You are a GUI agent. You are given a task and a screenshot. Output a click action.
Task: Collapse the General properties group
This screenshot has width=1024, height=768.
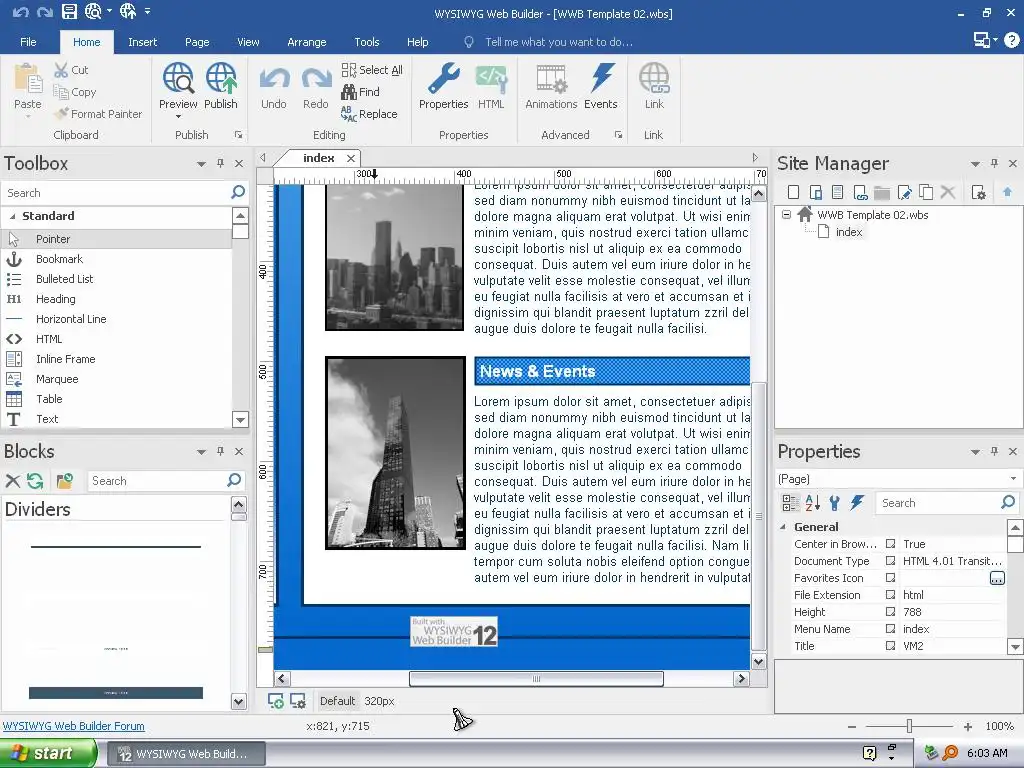coord(783,527)
